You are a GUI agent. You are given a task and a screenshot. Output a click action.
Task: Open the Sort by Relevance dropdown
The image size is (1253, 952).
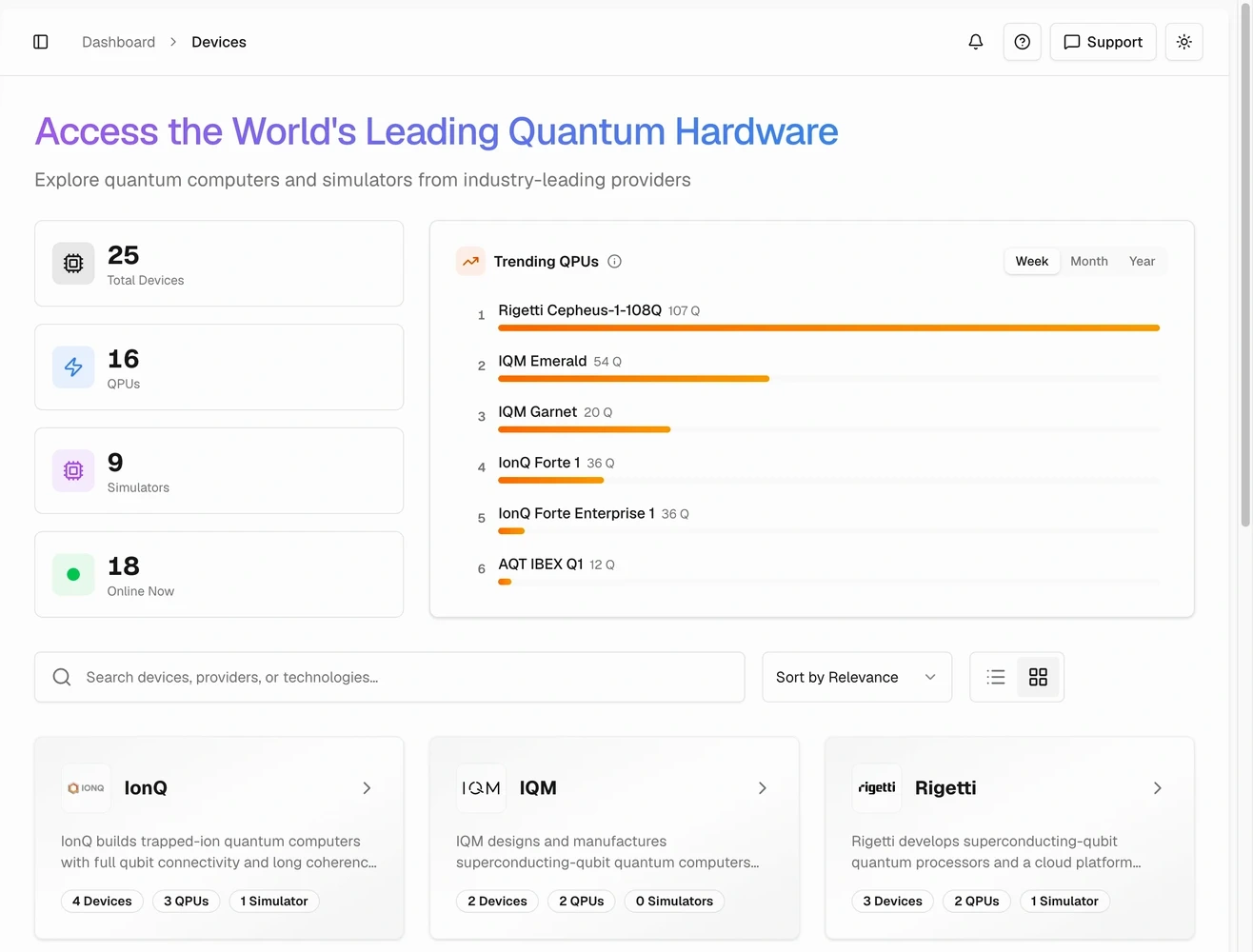(x=857, y=677)
